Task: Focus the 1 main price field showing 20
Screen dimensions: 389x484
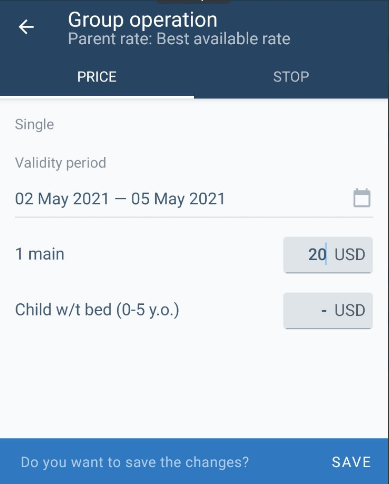Action: 328,255
